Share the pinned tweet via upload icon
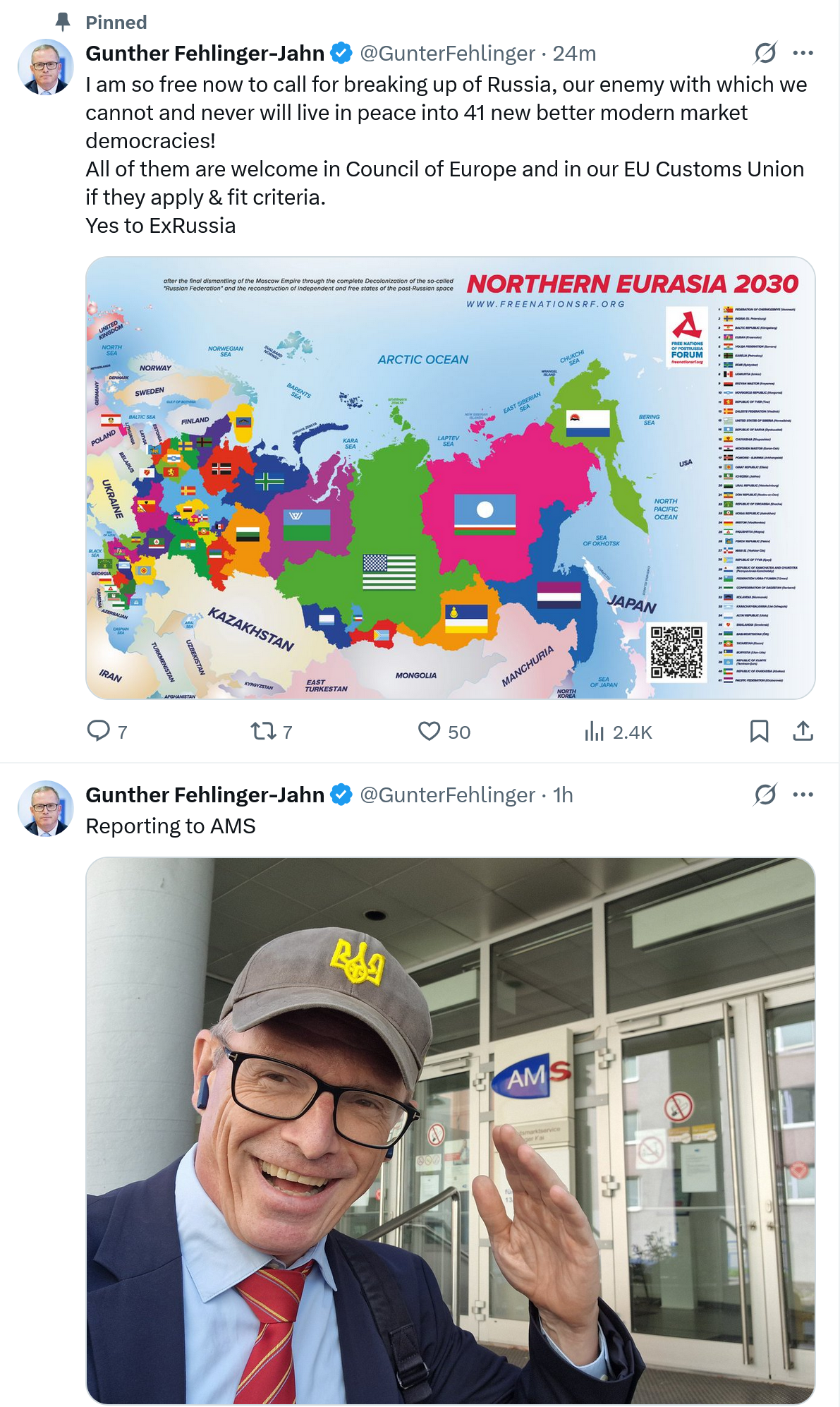This screenshot has height=1407, width=840. 803,731
